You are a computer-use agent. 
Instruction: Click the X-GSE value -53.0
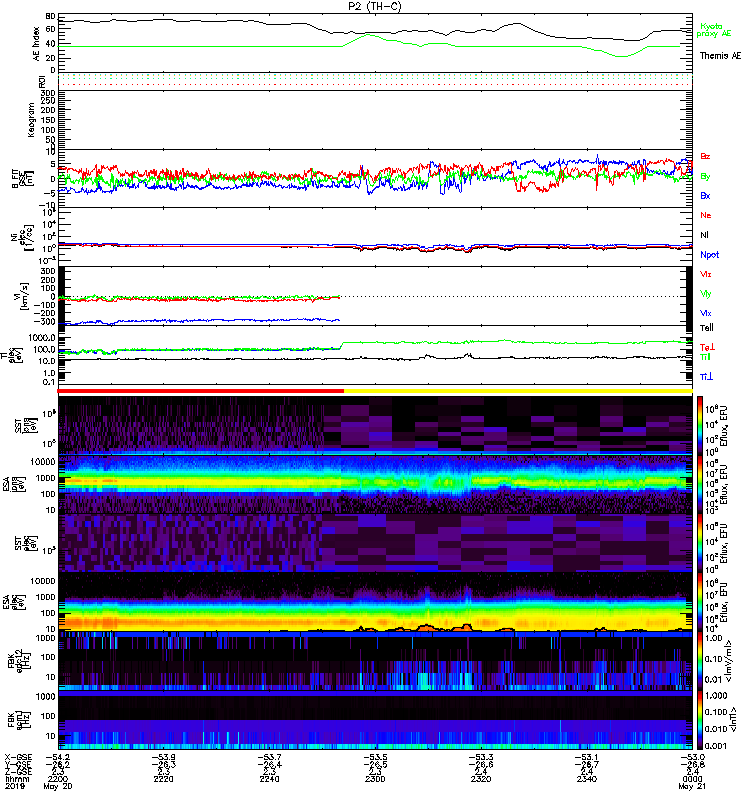(693, 757)
